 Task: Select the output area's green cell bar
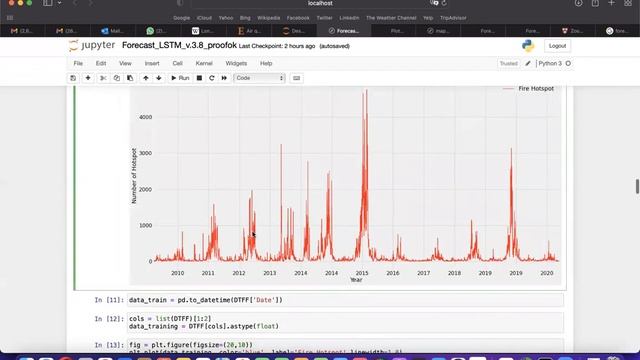(74, 188)
